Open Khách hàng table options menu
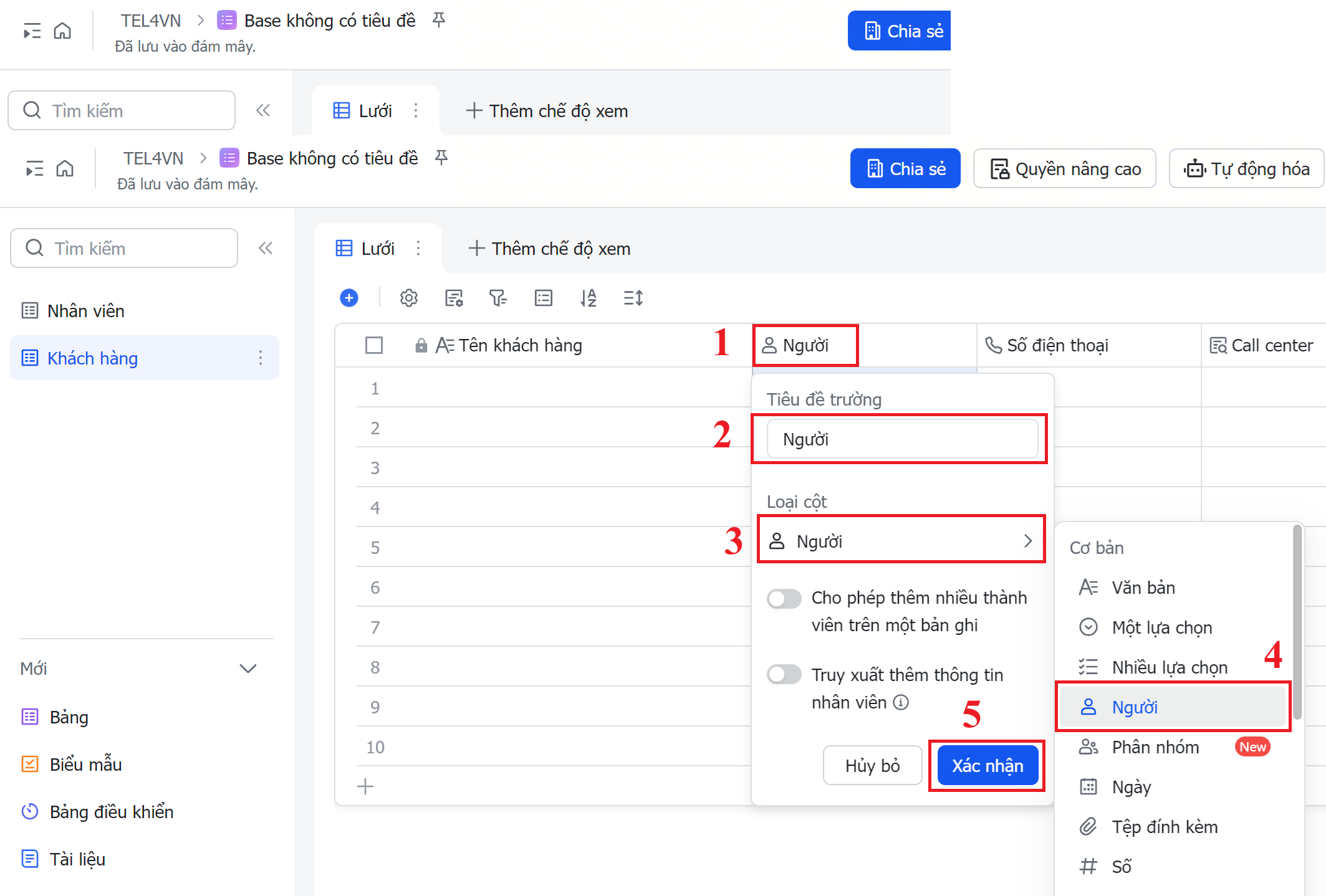 [261, 358]
